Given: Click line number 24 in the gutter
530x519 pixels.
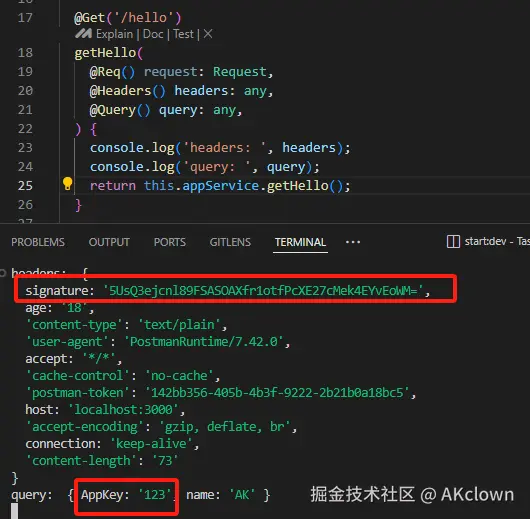Looking at the screenshot, I should pyautogui.click(x=25, y=167).
